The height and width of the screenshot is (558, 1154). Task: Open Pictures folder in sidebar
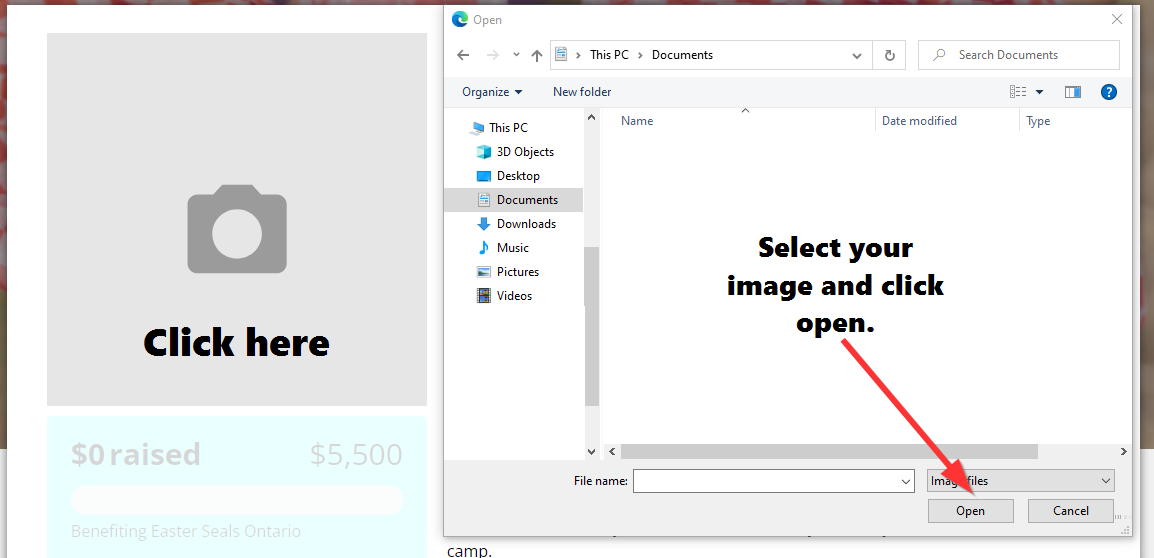(x=517, y=272)
